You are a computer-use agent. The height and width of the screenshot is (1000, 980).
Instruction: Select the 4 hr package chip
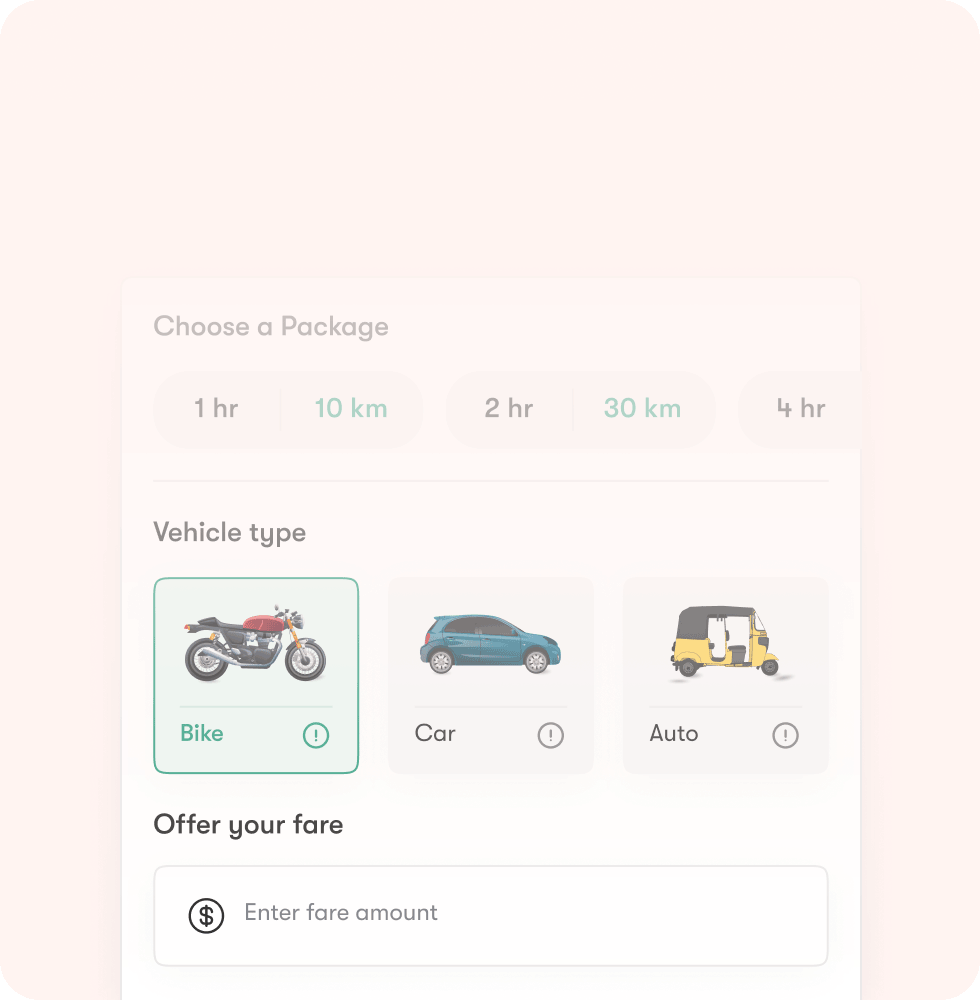point(800,409)
